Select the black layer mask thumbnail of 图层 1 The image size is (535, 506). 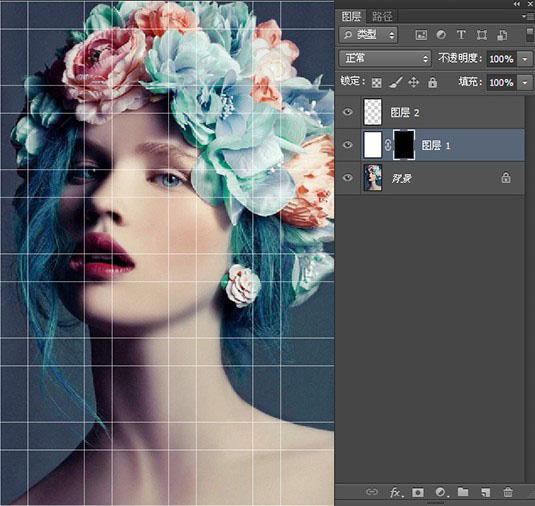click(404, 145)
